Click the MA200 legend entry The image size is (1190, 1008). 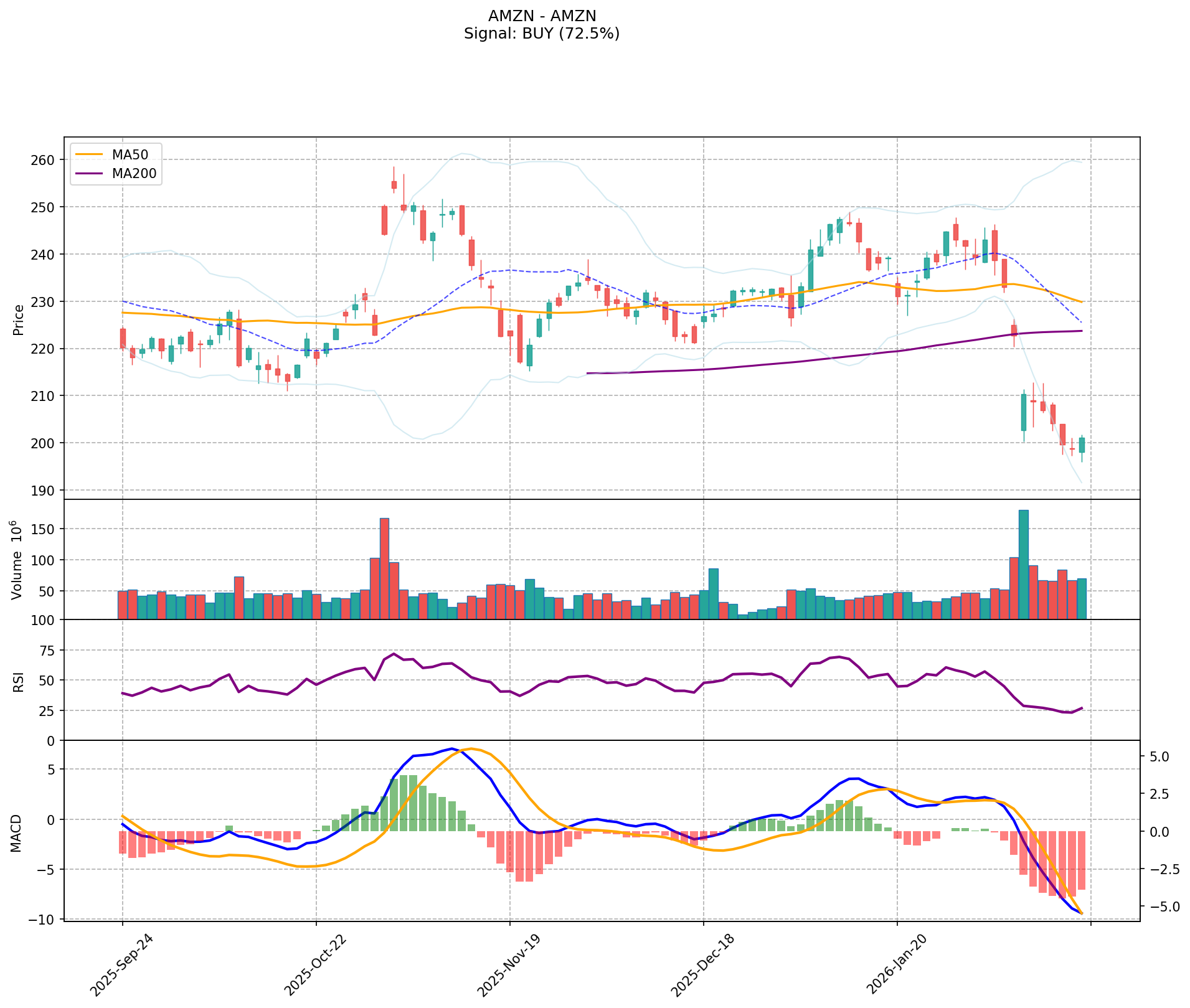(133, 174)
